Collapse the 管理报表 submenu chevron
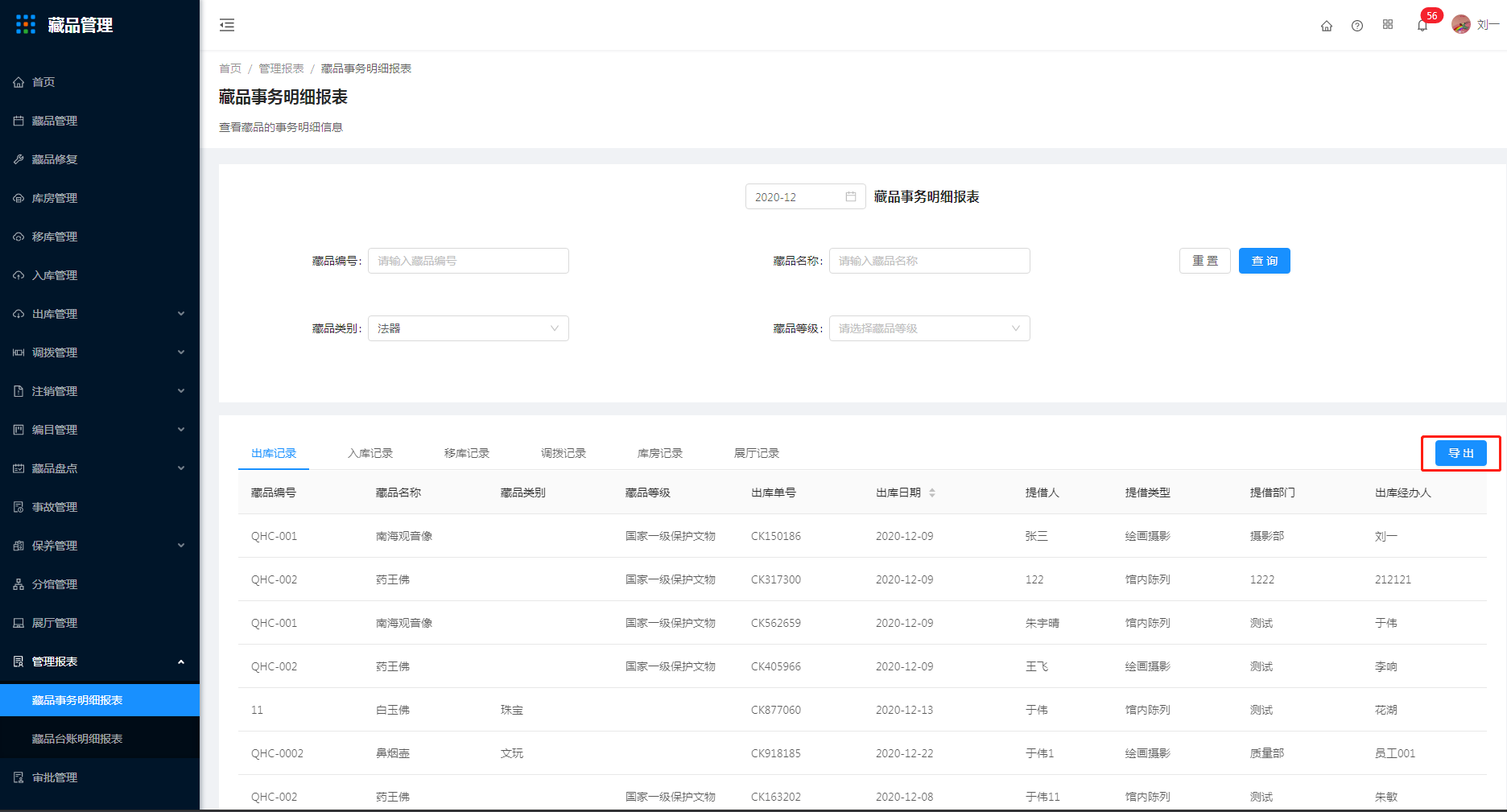 click(181, 662)
